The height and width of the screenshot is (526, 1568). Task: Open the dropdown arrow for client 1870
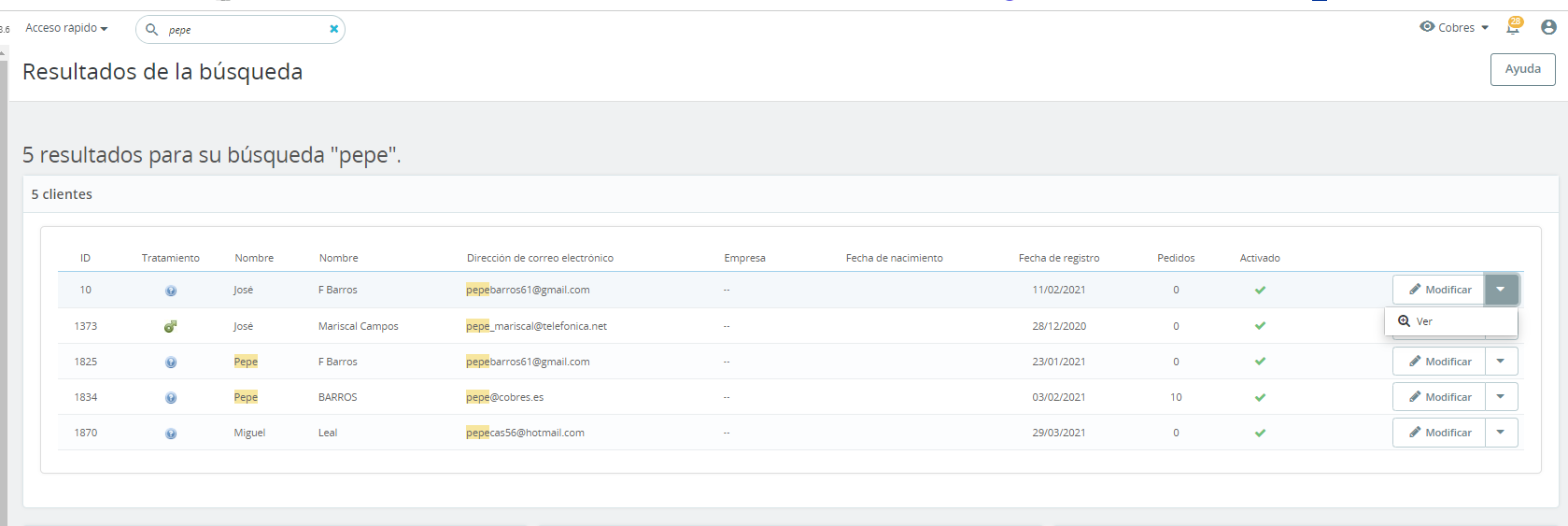click(x=1501, y=433)
